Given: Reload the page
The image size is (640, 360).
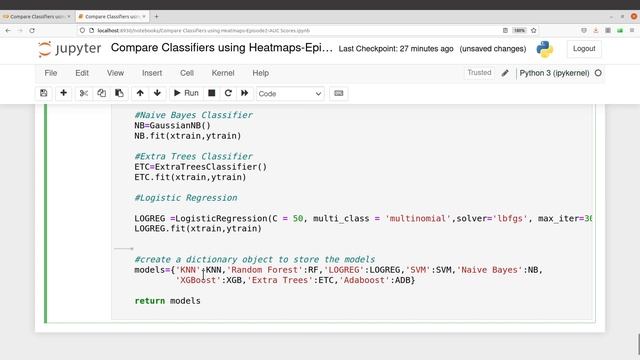Looking at the screenshot, I should [32, 31].
